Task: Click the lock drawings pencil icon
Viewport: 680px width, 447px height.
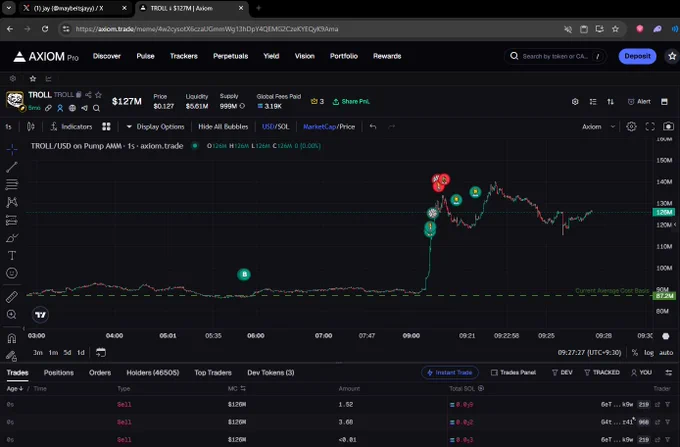Action: (x=12, y=356)
